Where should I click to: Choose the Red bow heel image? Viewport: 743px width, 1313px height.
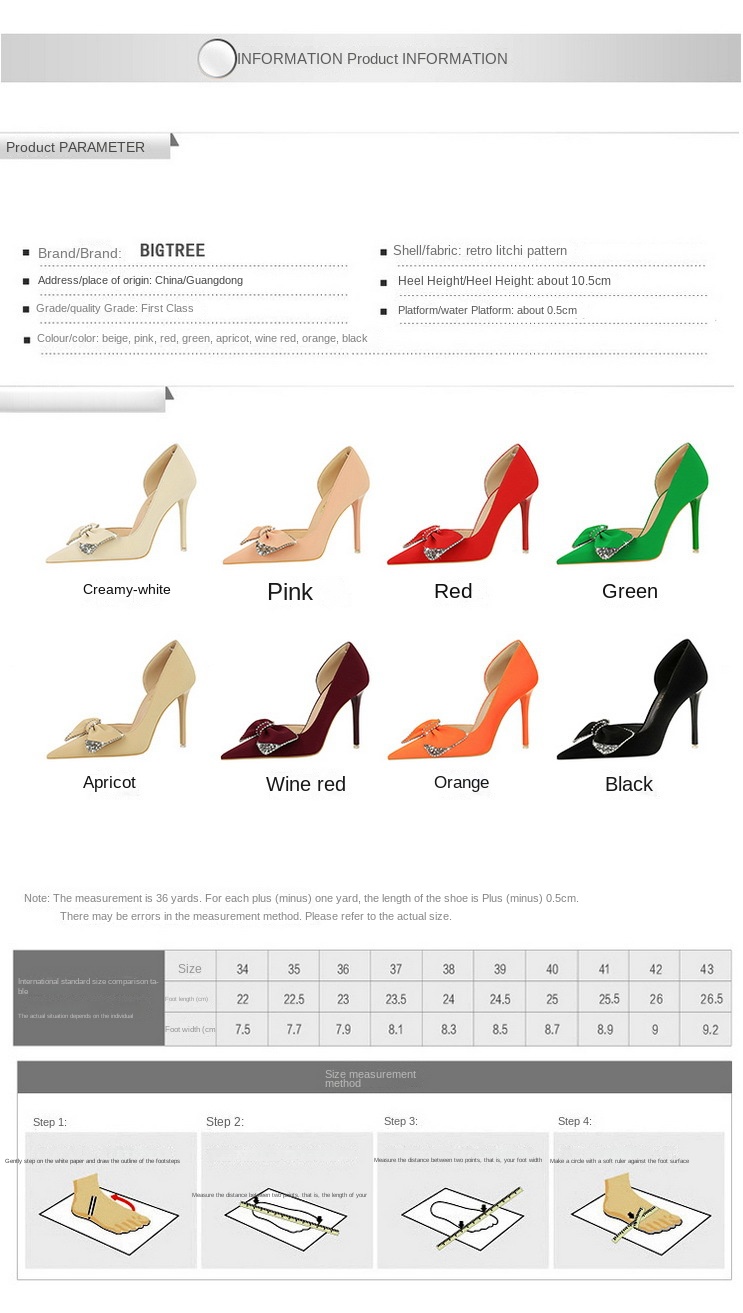(x=463, y=504)
